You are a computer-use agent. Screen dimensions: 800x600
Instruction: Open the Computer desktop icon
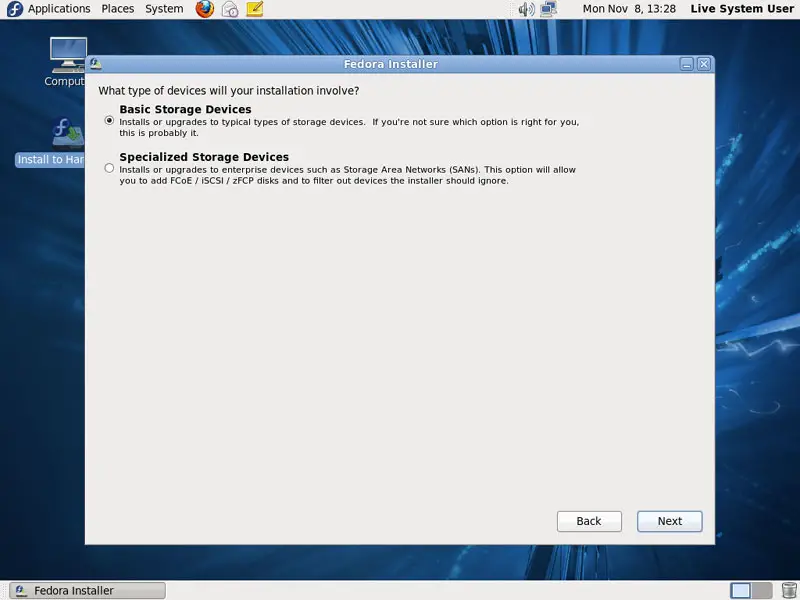(x=67, y=62)
